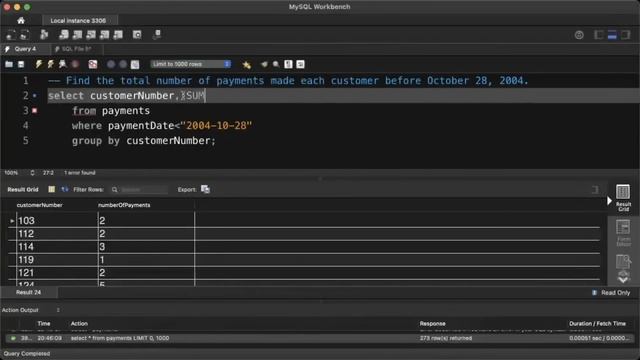Viewport: 640px width, 360px height.
Task: Select payments count cell for 114
Action: click(146, 247)
